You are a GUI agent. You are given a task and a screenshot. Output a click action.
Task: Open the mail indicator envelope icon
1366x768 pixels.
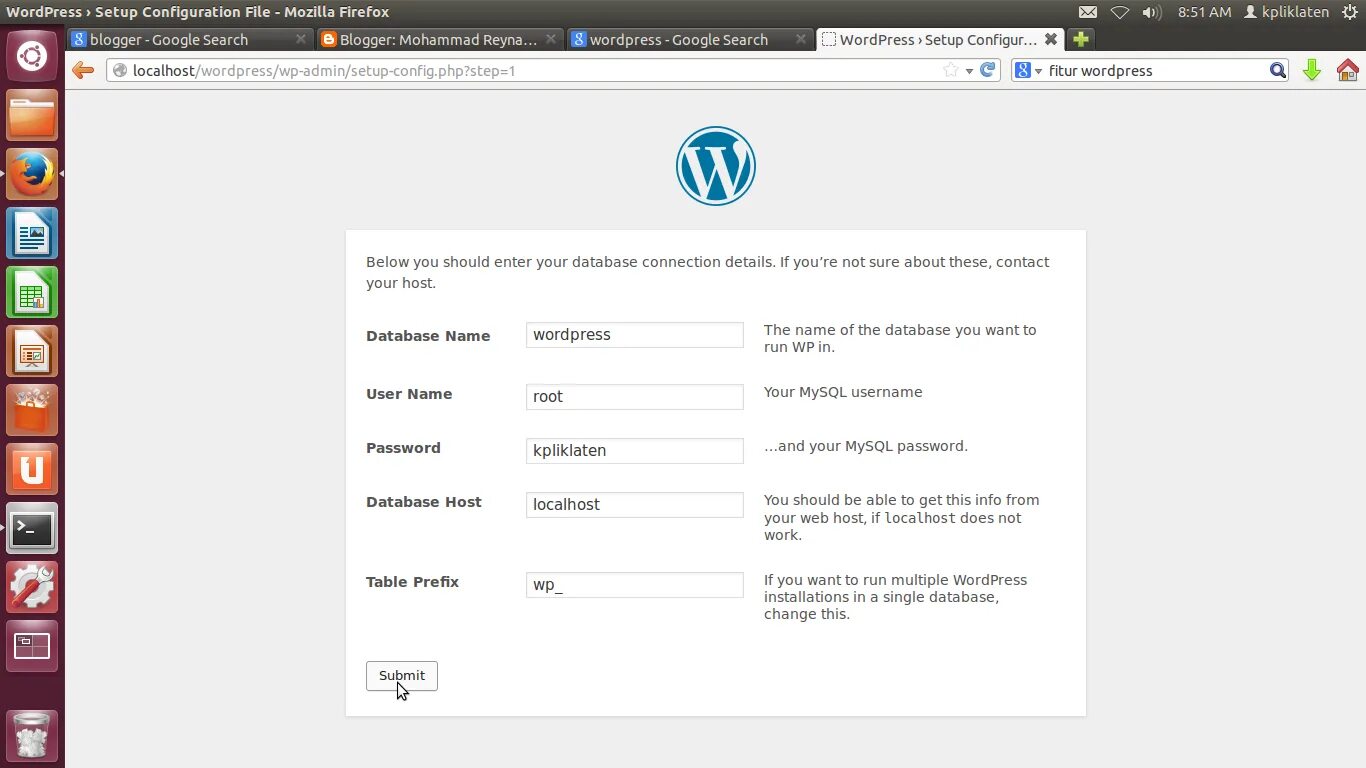pos(1088,12)
